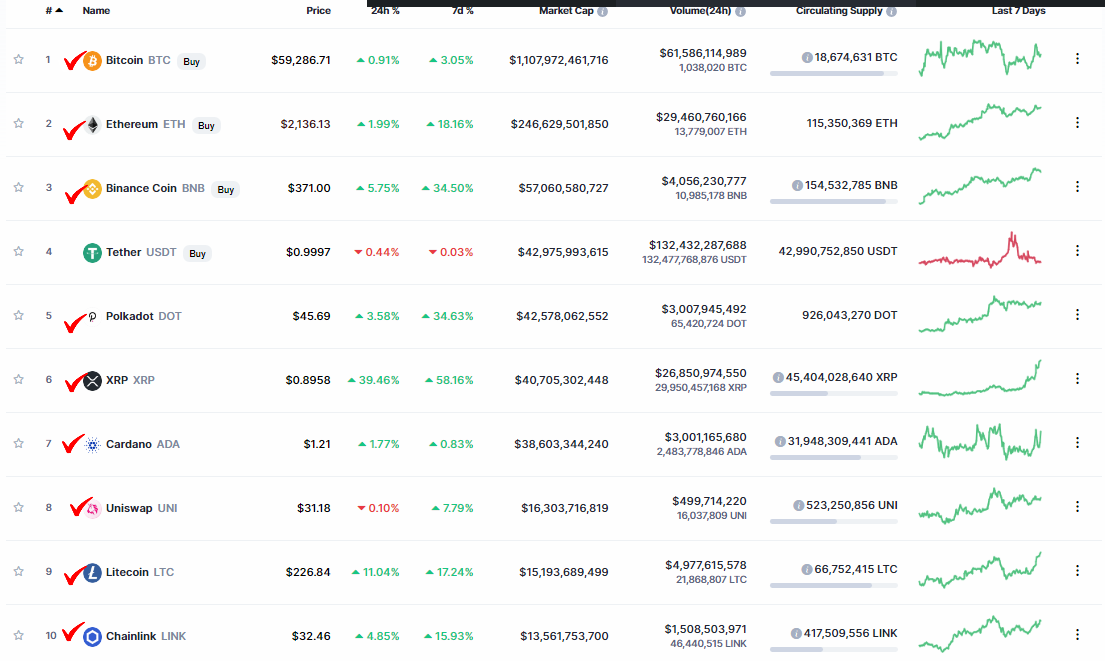Click the Chainlink logo icon
1105x661 pixels.
coord(92,637)
